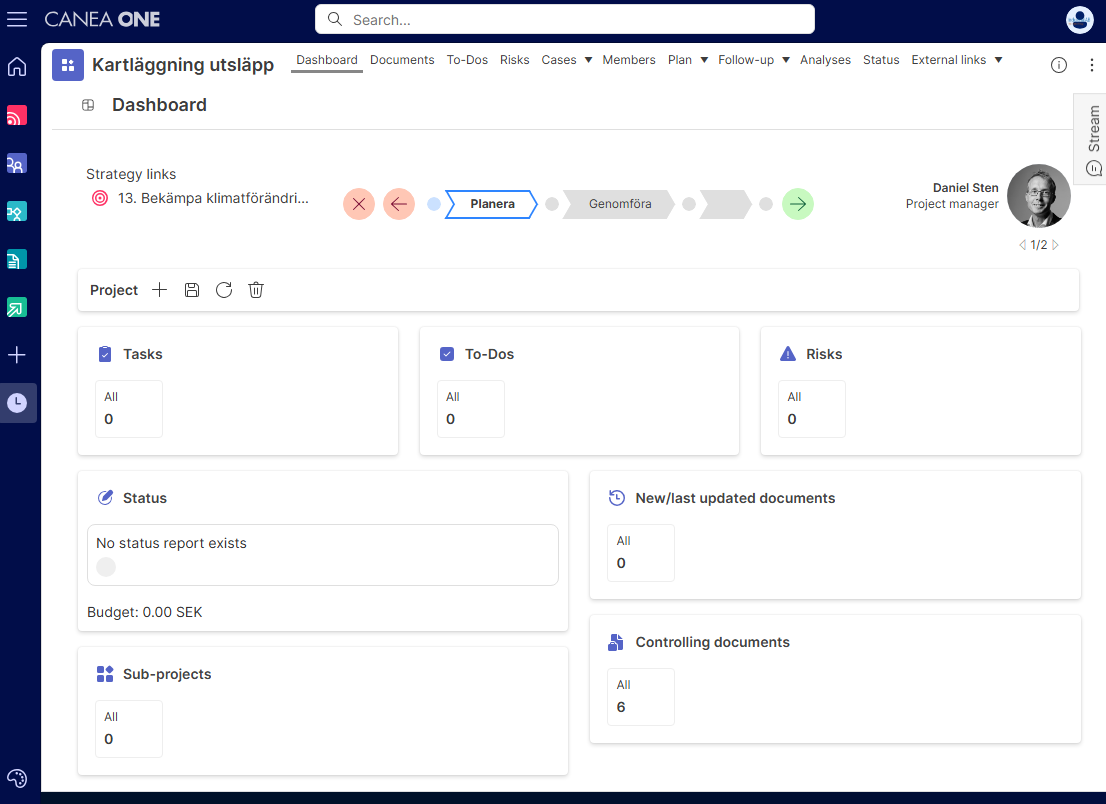Open the three-dot more options menu
Viewport: 1106px width, 804px height.
point(1091,65)
